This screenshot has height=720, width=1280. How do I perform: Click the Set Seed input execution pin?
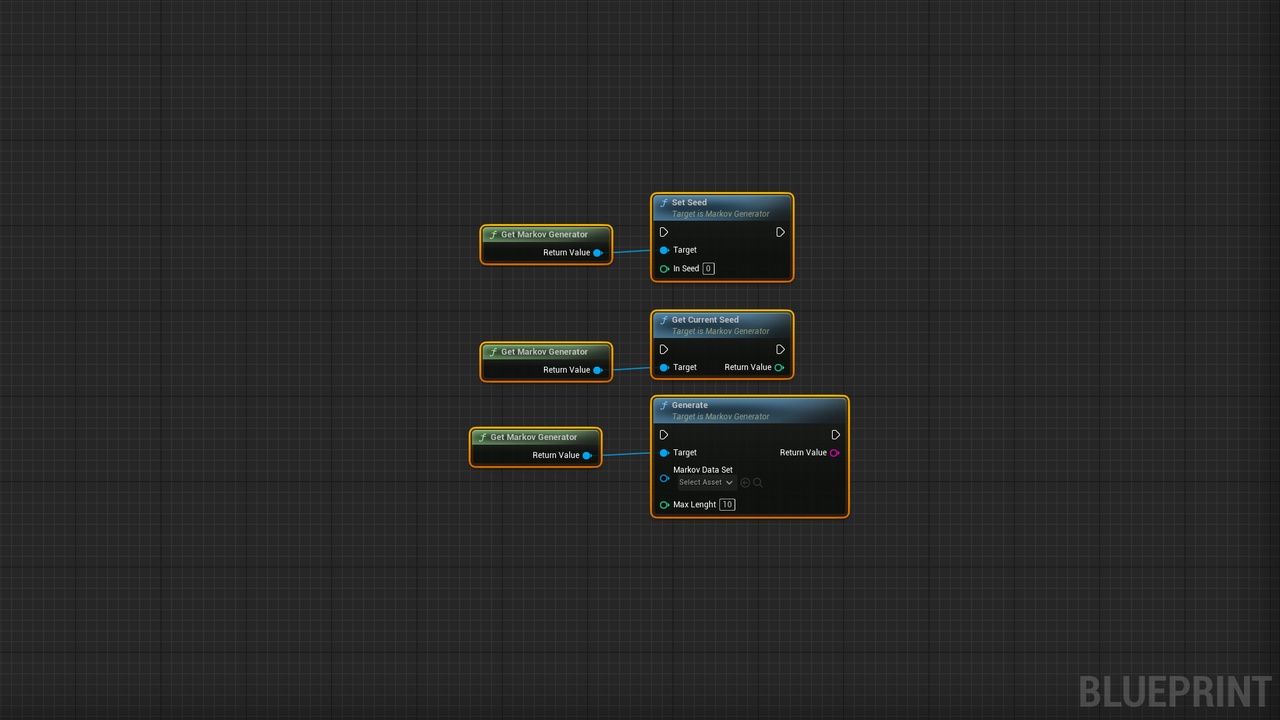coord(664,232)
